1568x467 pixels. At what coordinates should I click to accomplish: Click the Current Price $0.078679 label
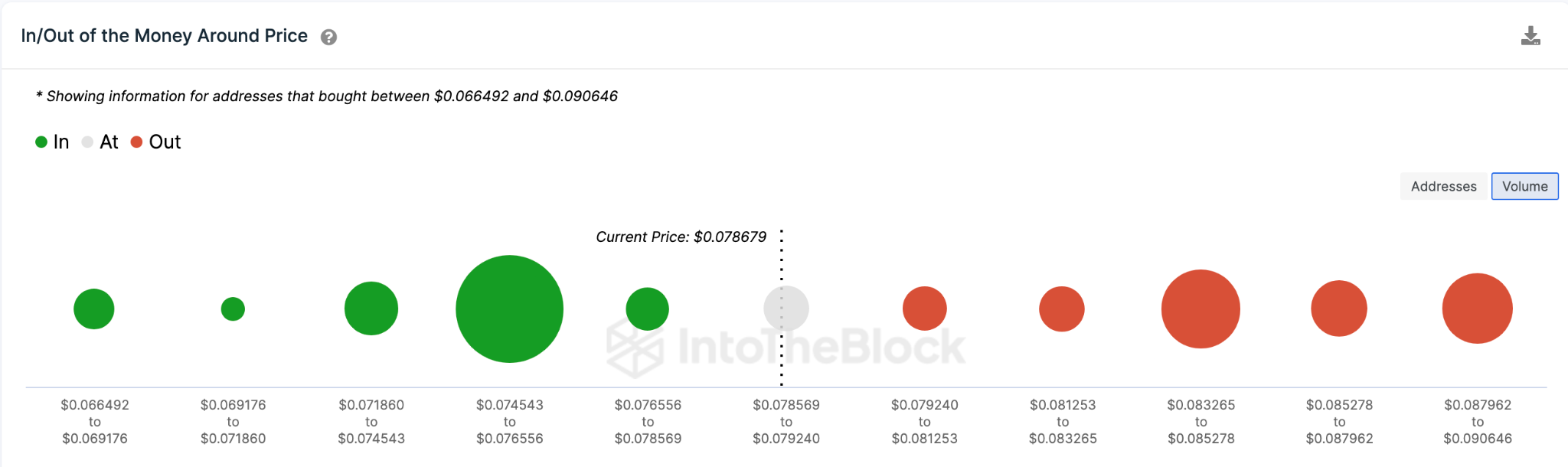coord(681,237)
